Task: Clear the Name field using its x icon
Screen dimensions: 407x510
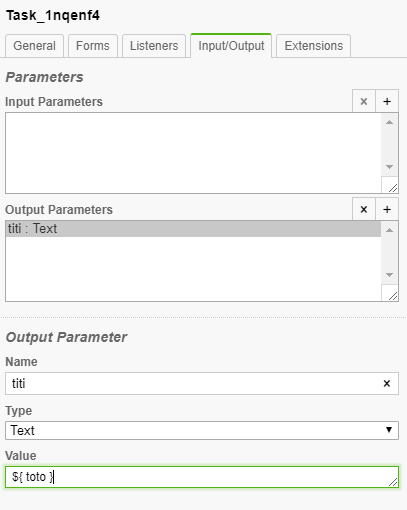Action: pyautogui.click(x=387, y=383)
